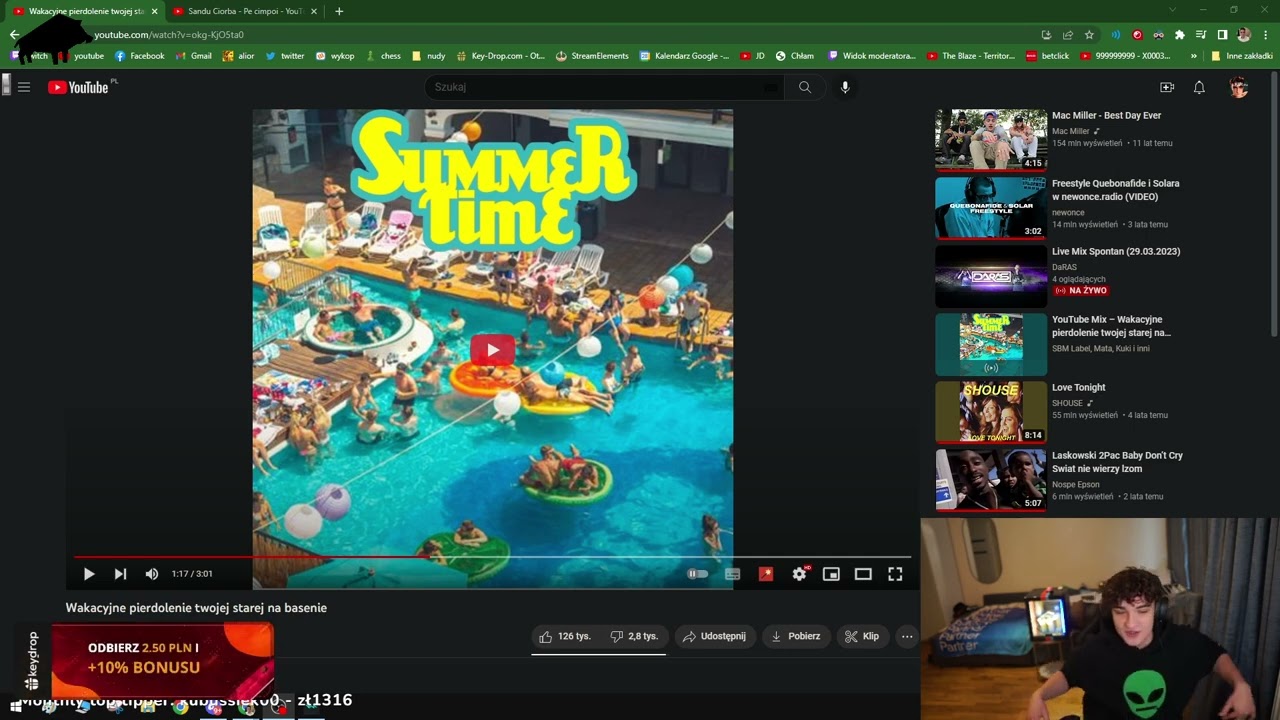Click the Udostępnij share button
This screenshot has width=1280, height=720.
click(x=714, y=636)
